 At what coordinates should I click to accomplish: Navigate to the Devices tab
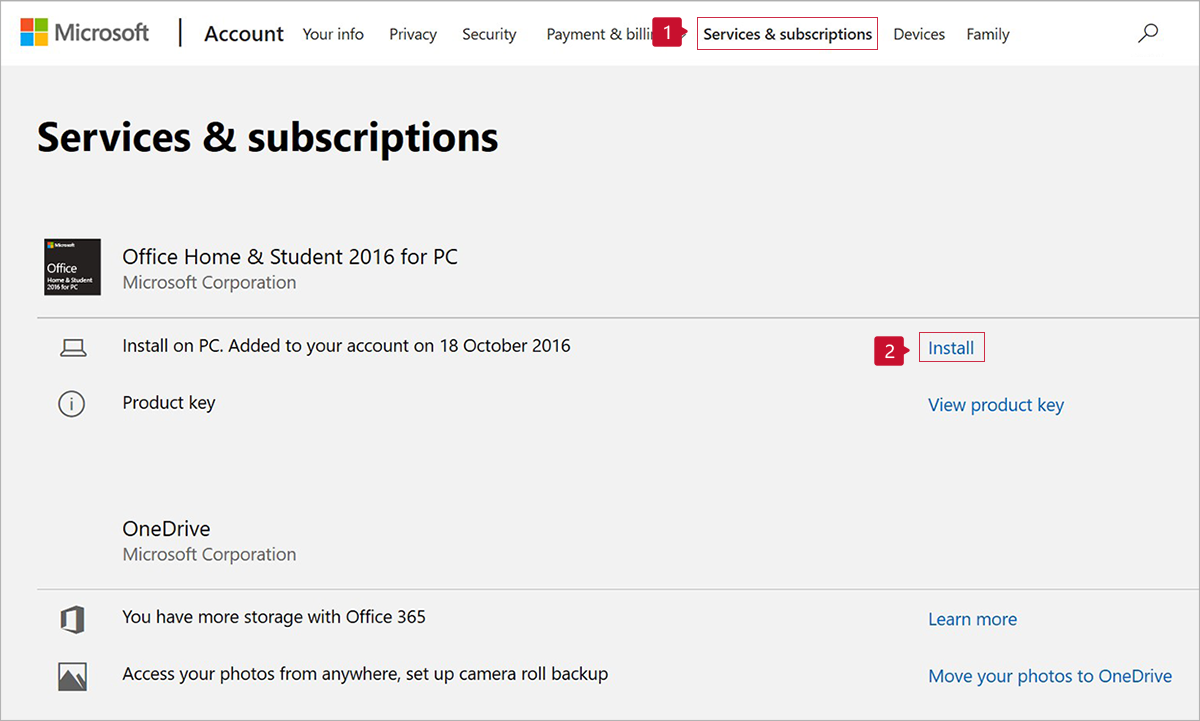tap(919, 34)
